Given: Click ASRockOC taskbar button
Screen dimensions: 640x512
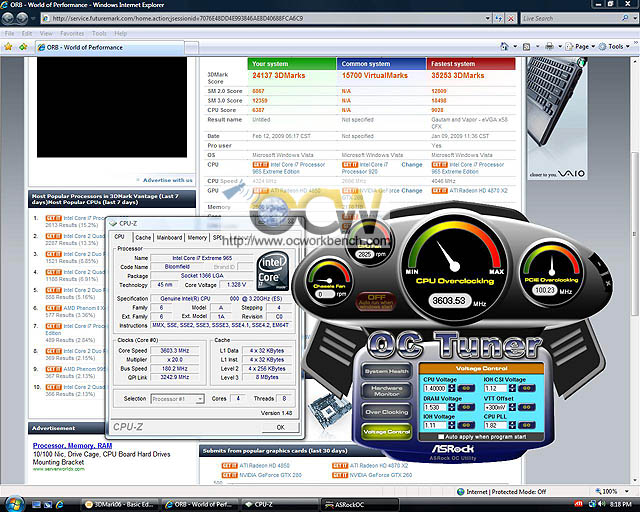Looking at the screenshot, I should tap(360, 505).
